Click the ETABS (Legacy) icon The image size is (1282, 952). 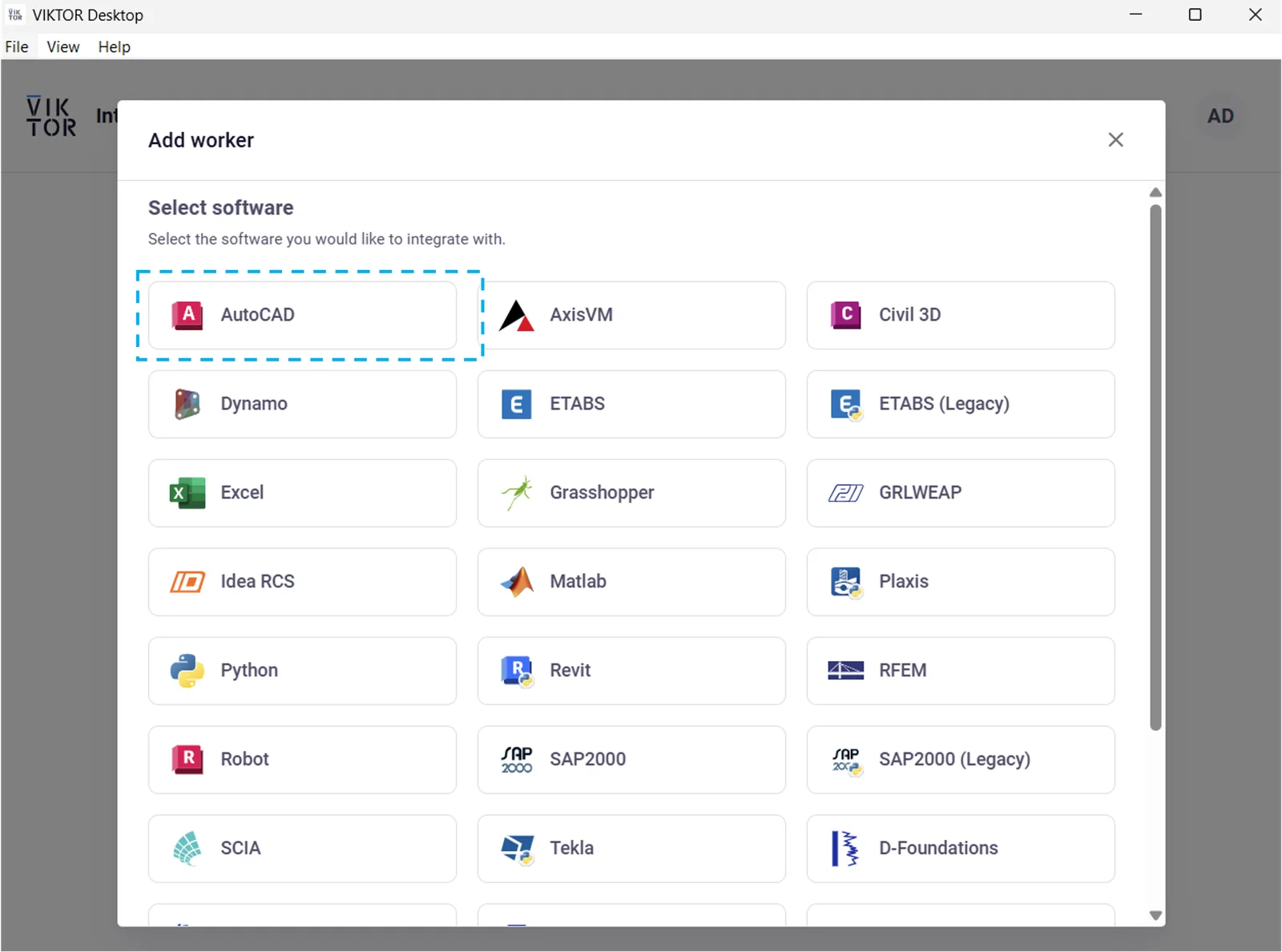(845, 405)
